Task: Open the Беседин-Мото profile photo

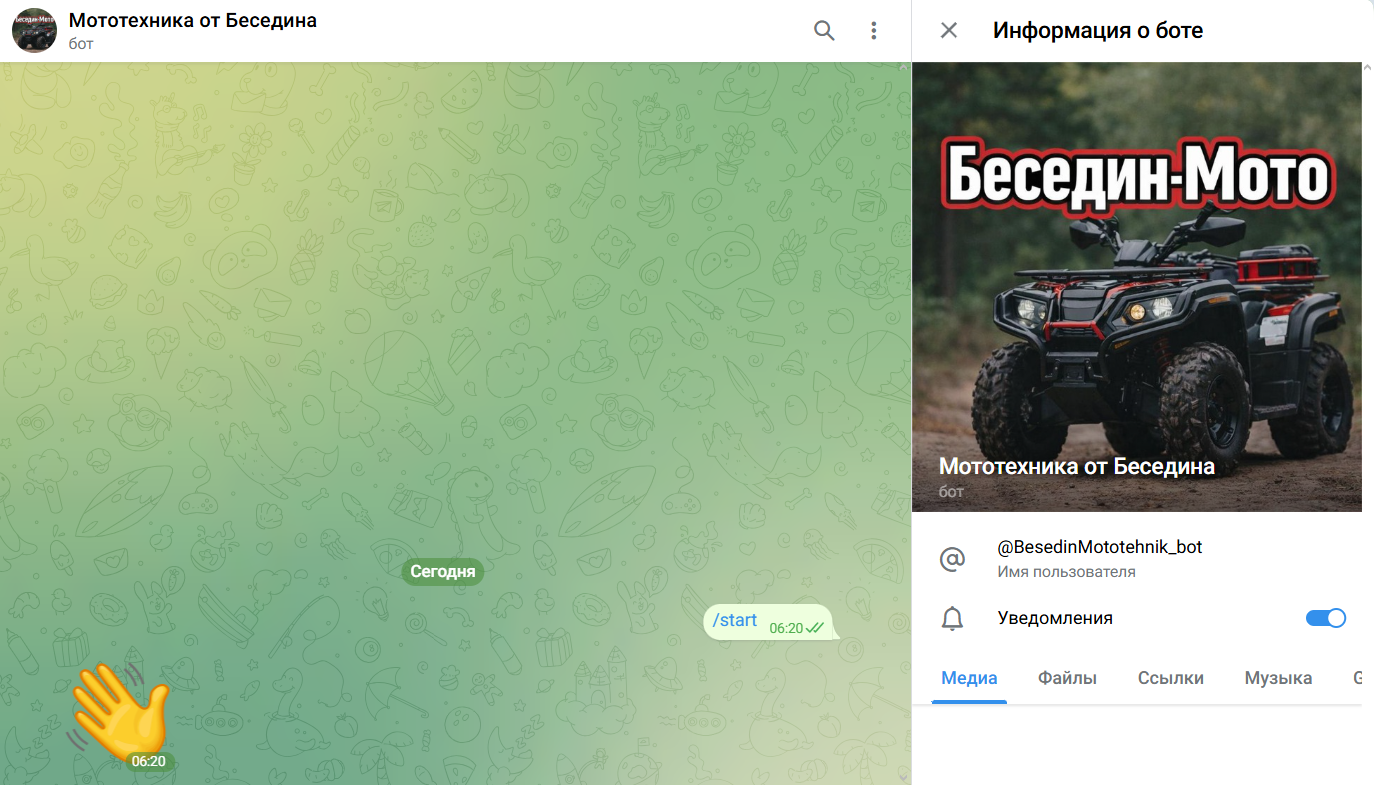Action: pos(1137,287)
